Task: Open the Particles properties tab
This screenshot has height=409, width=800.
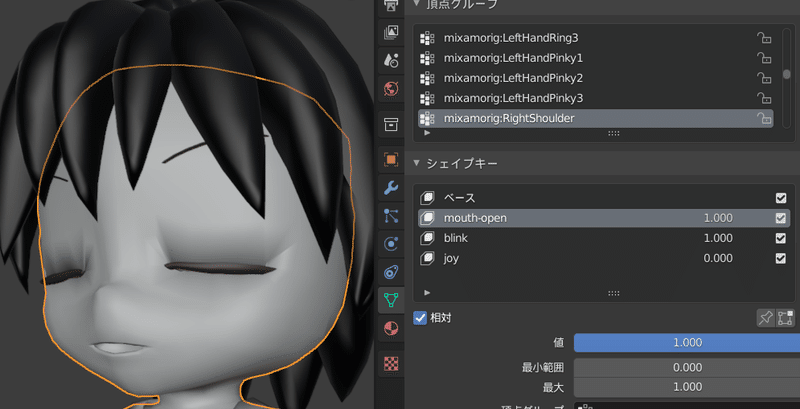Action: 391,216
